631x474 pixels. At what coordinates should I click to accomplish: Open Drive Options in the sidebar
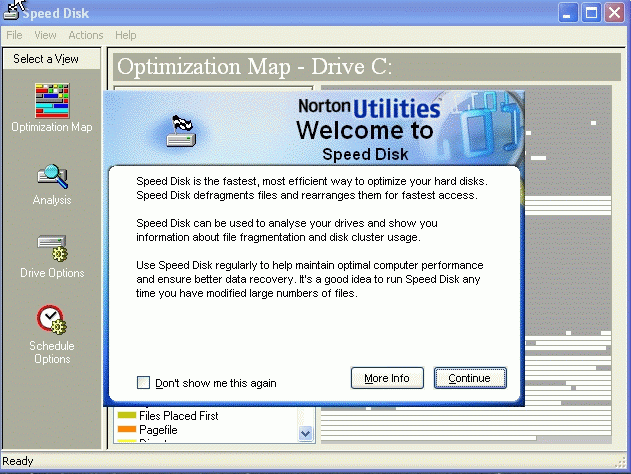(x=51, y=249)
